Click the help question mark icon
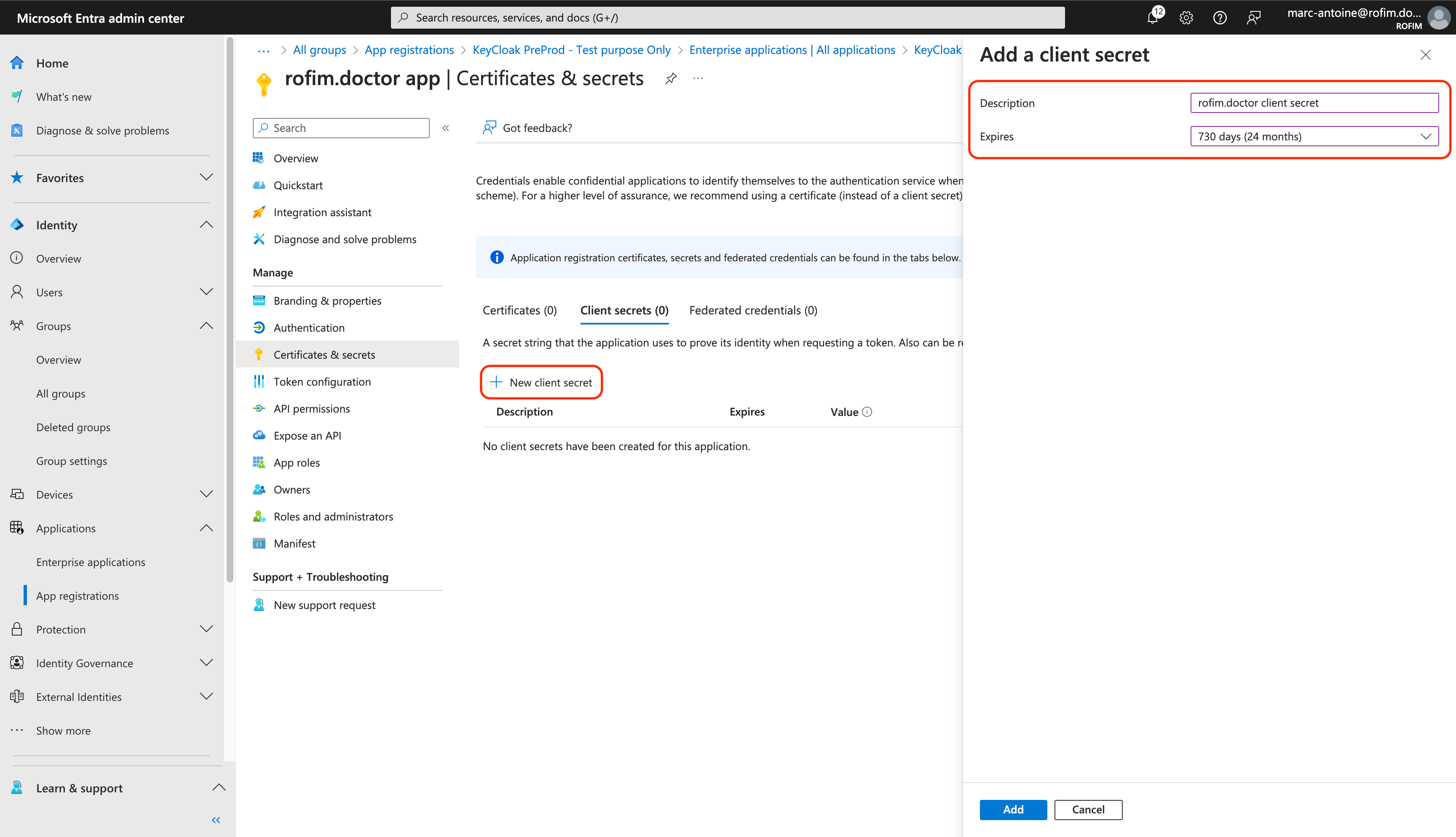1456x837 pixels. pyautogui.click(x=1219, y=17)
